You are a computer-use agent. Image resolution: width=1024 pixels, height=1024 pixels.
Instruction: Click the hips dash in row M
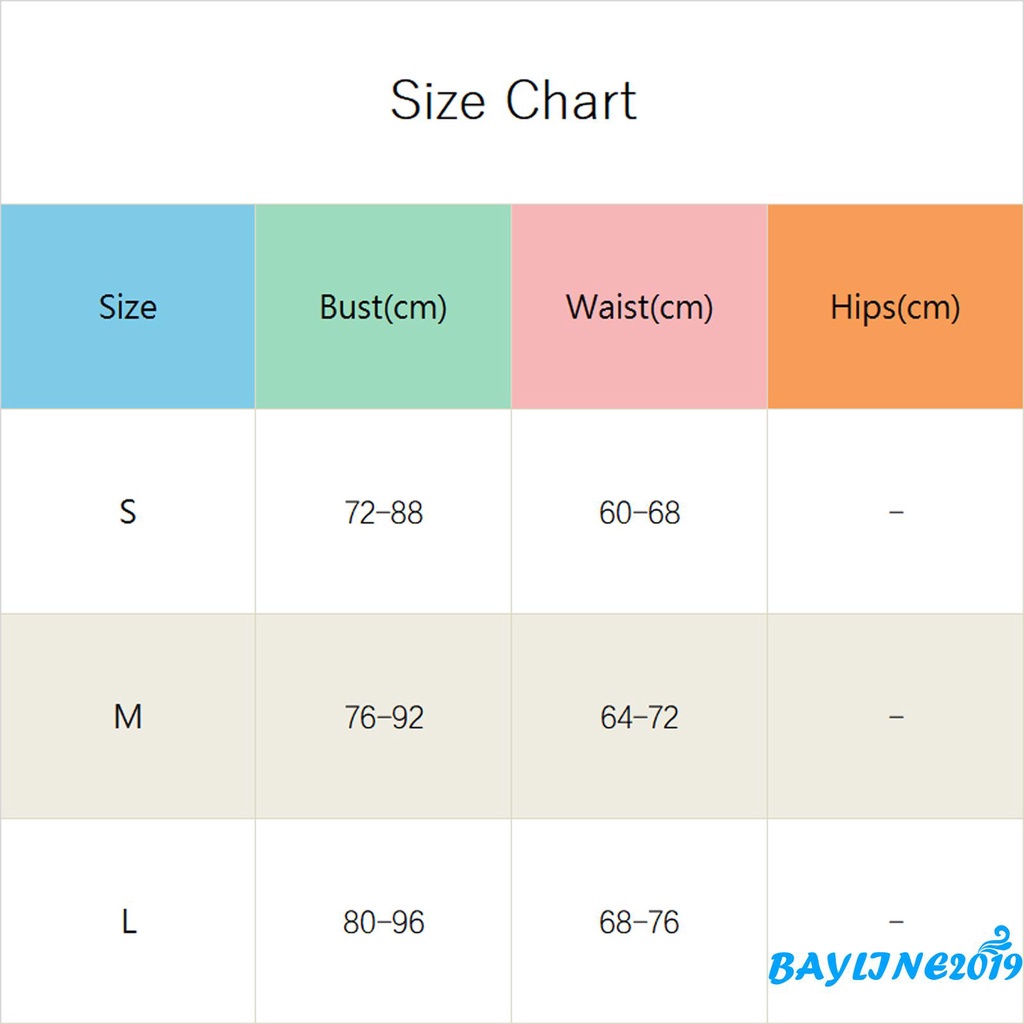895,716
